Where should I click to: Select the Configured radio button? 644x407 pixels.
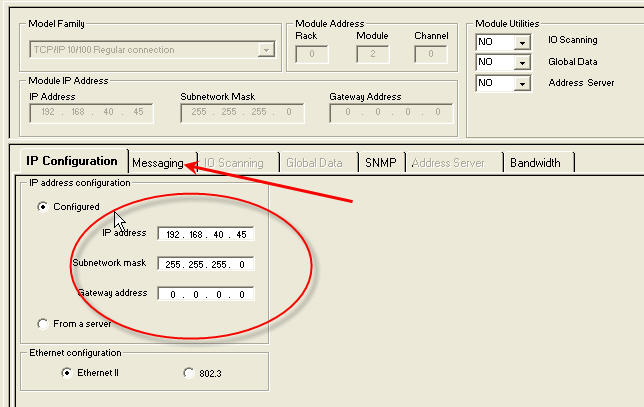(42, 207)
